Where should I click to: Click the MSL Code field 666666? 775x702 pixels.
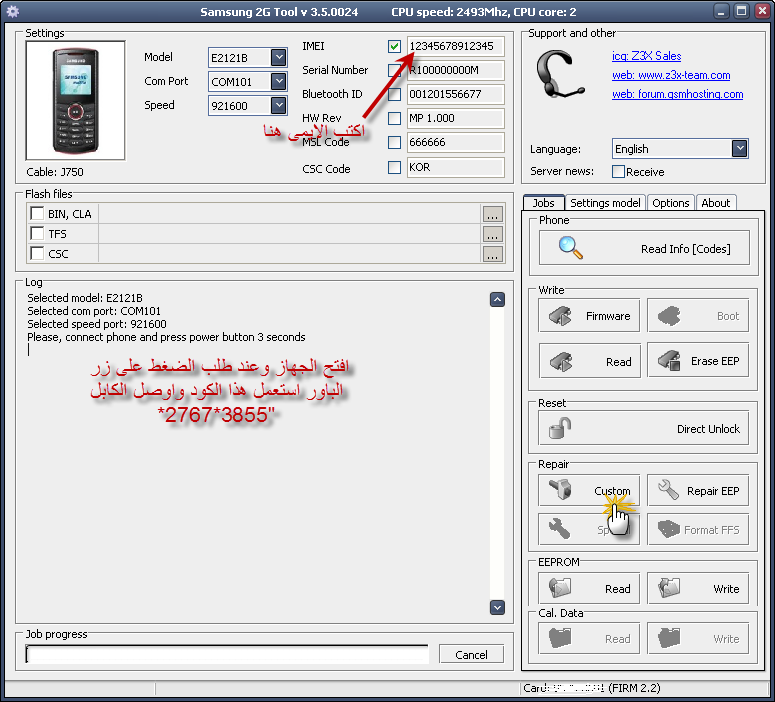[455, 142]
